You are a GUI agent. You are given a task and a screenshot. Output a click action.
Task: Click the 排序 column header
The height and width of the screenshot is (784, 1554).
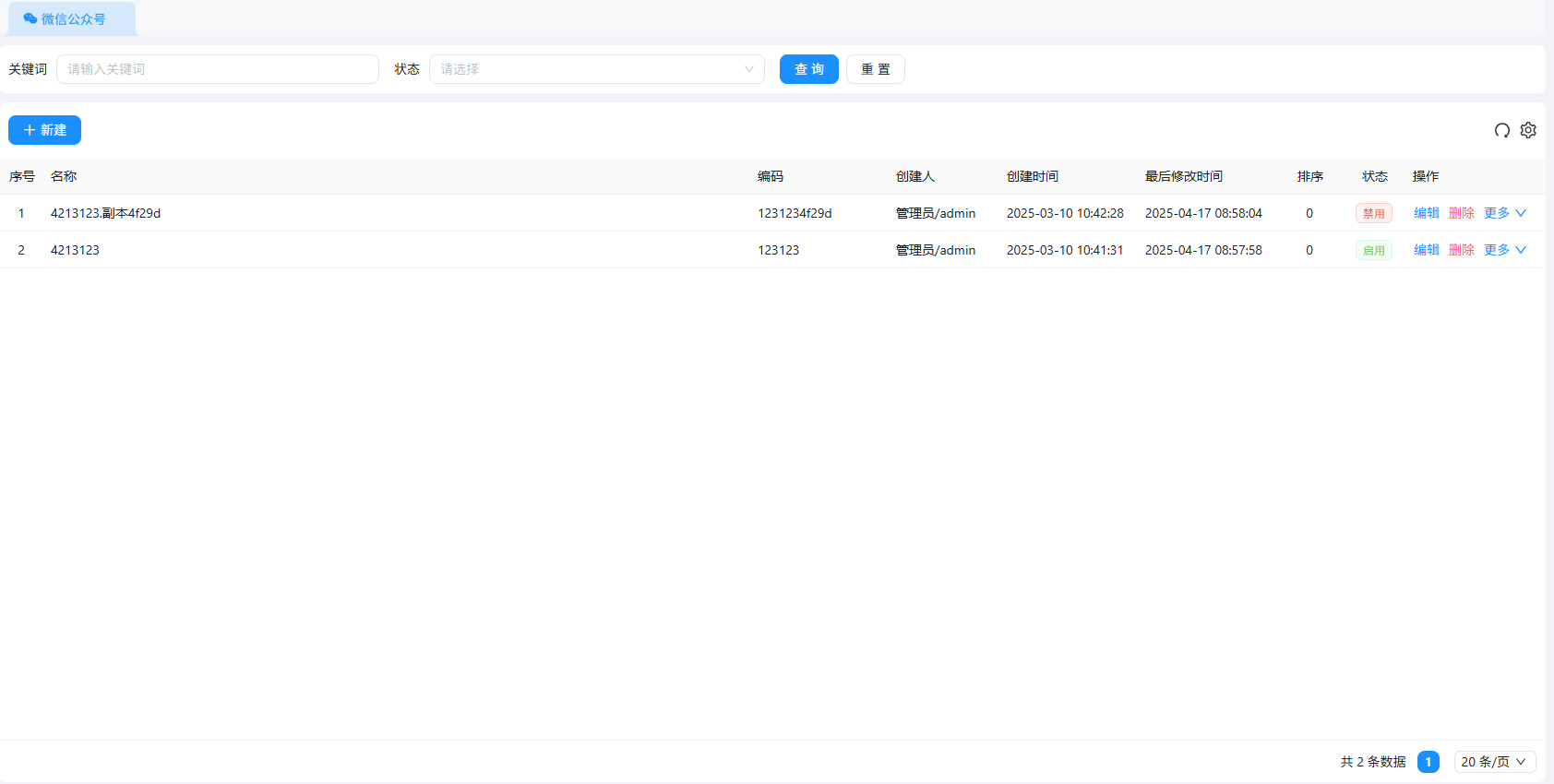[1309, 176]
